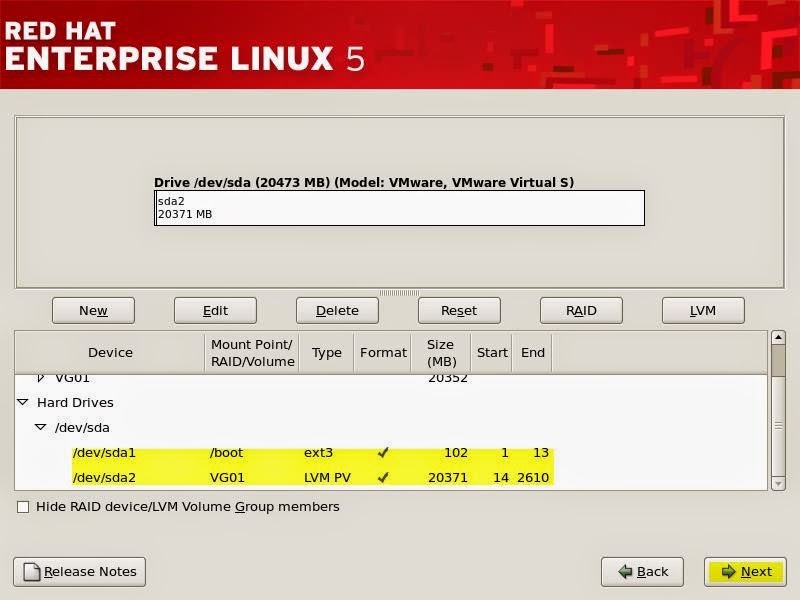Open the Release Notes
This screenshot has height=600, width=800.
click(78, 572)
